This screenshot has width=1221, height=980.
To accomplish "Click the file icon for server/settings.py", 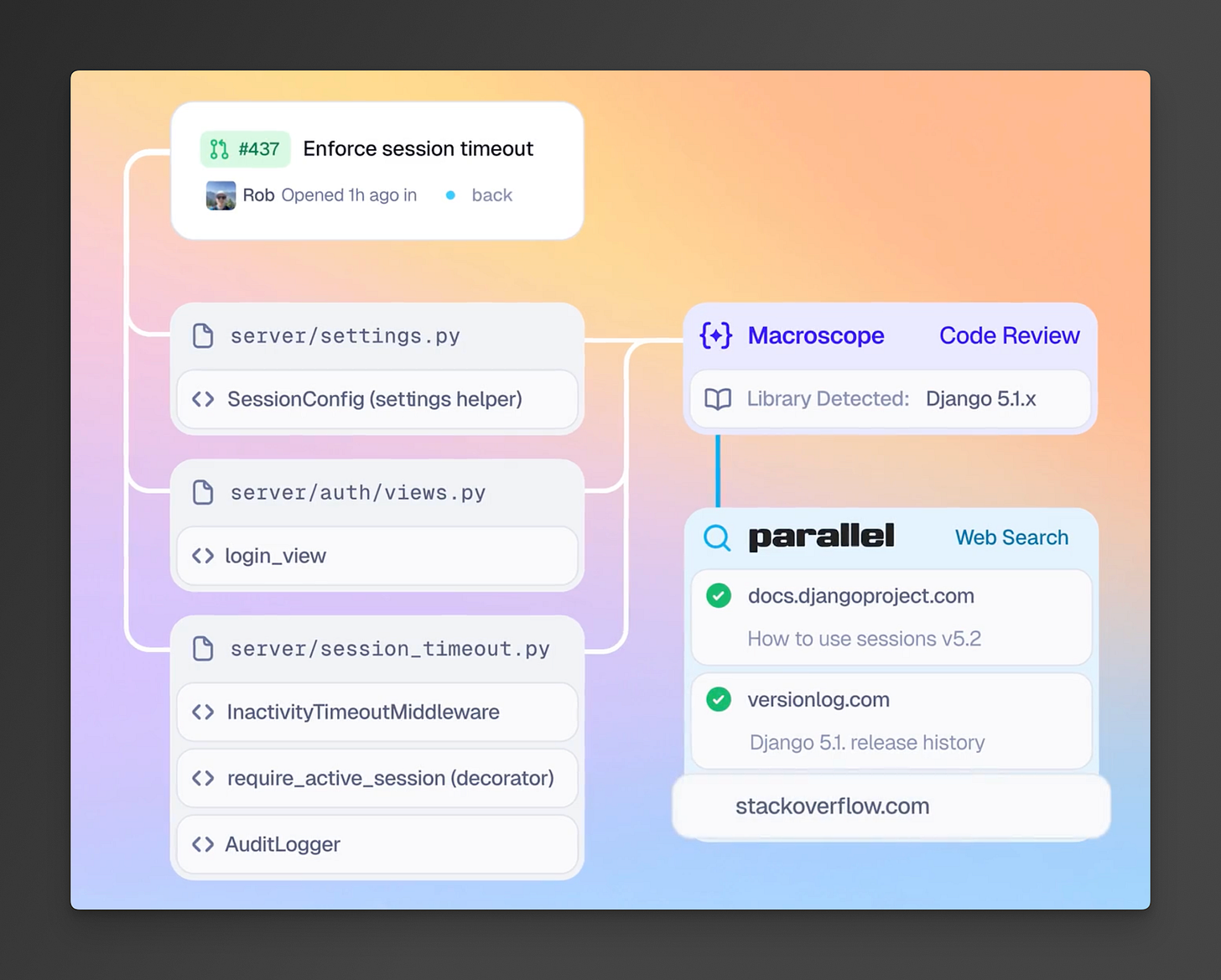I will tap(203, 336).
